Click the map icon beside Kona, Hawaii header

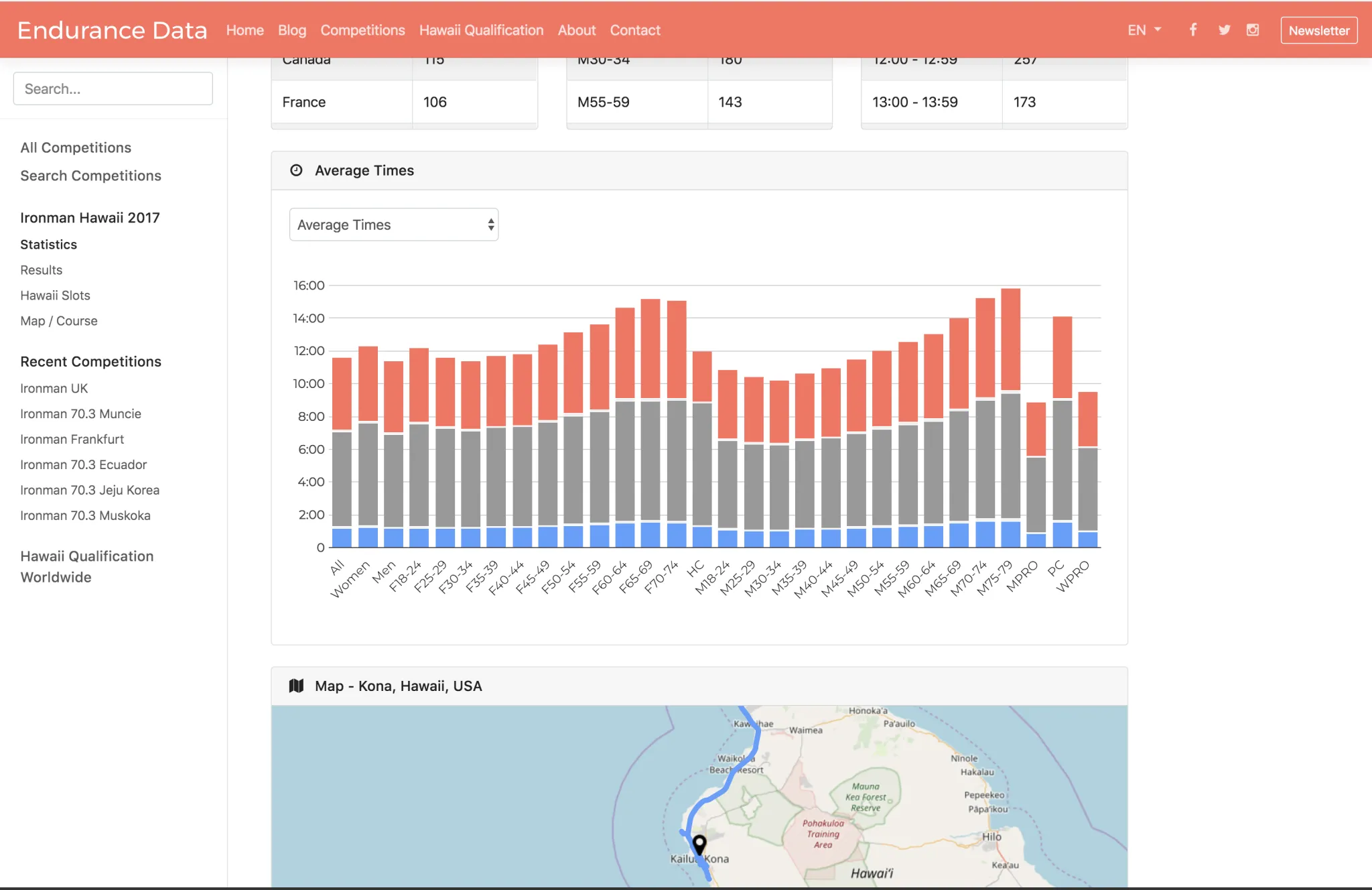(295, 685)
